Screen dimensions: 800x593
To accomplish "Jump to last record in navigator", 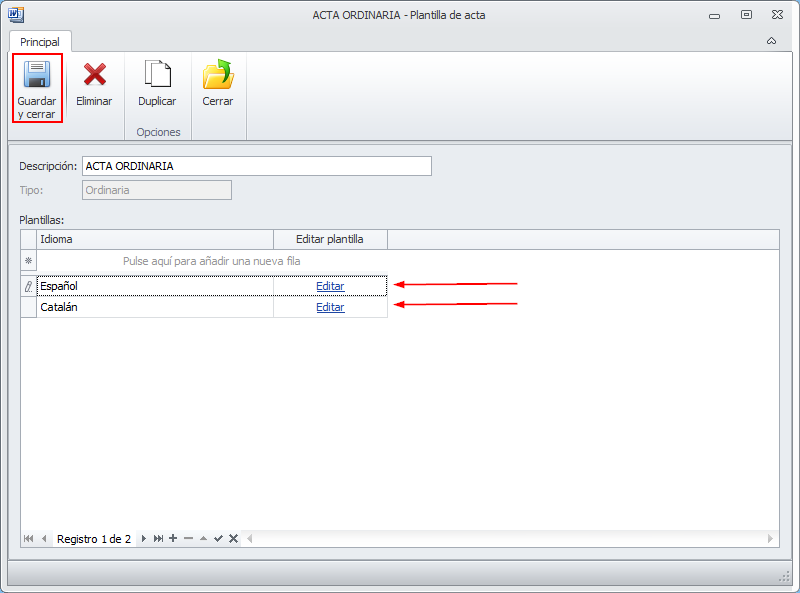I will coord(158,539).
